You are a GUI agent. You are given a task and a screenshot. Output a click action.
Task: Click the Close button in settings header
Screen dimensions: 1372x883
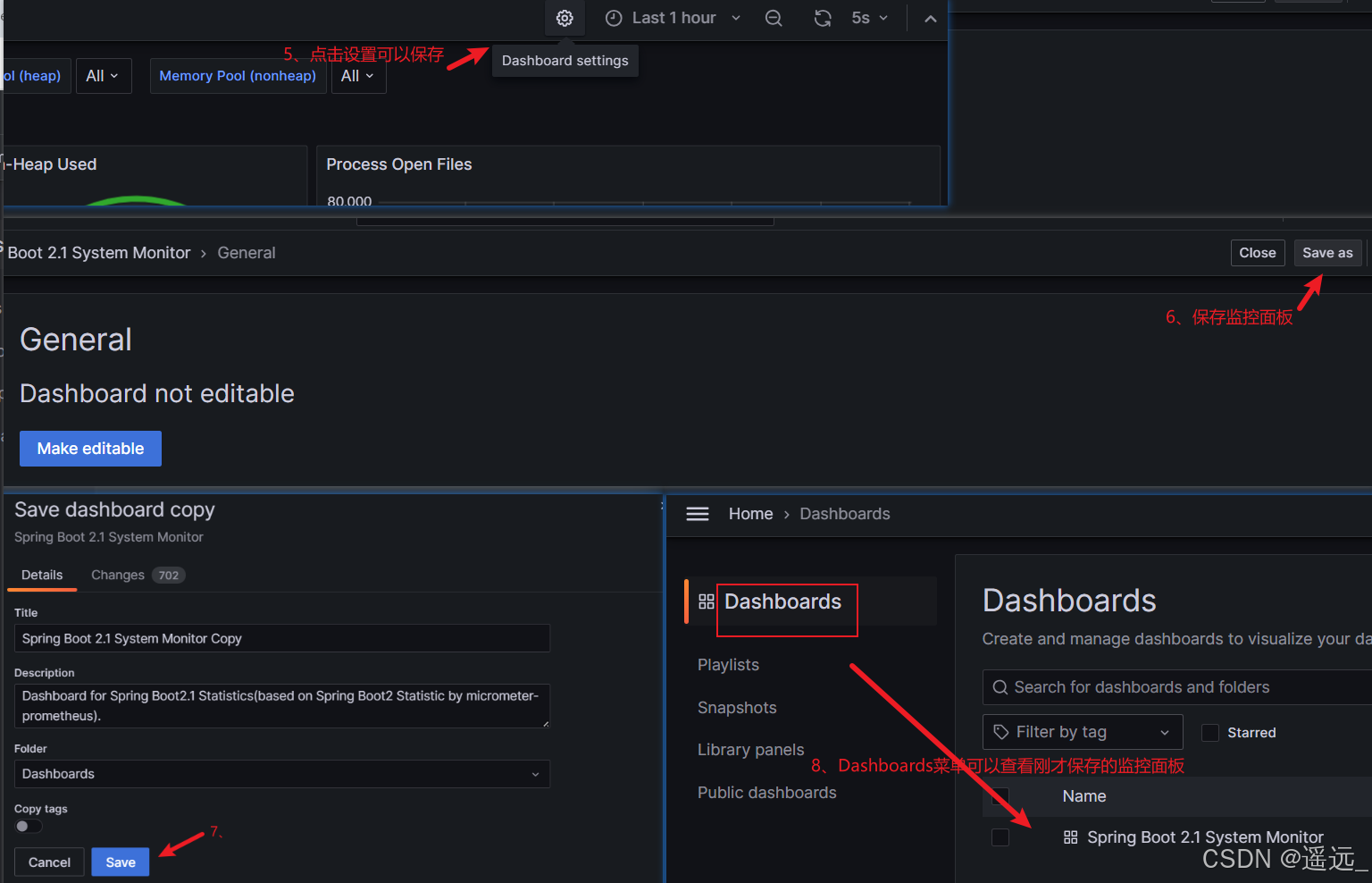click(1258, 253)
